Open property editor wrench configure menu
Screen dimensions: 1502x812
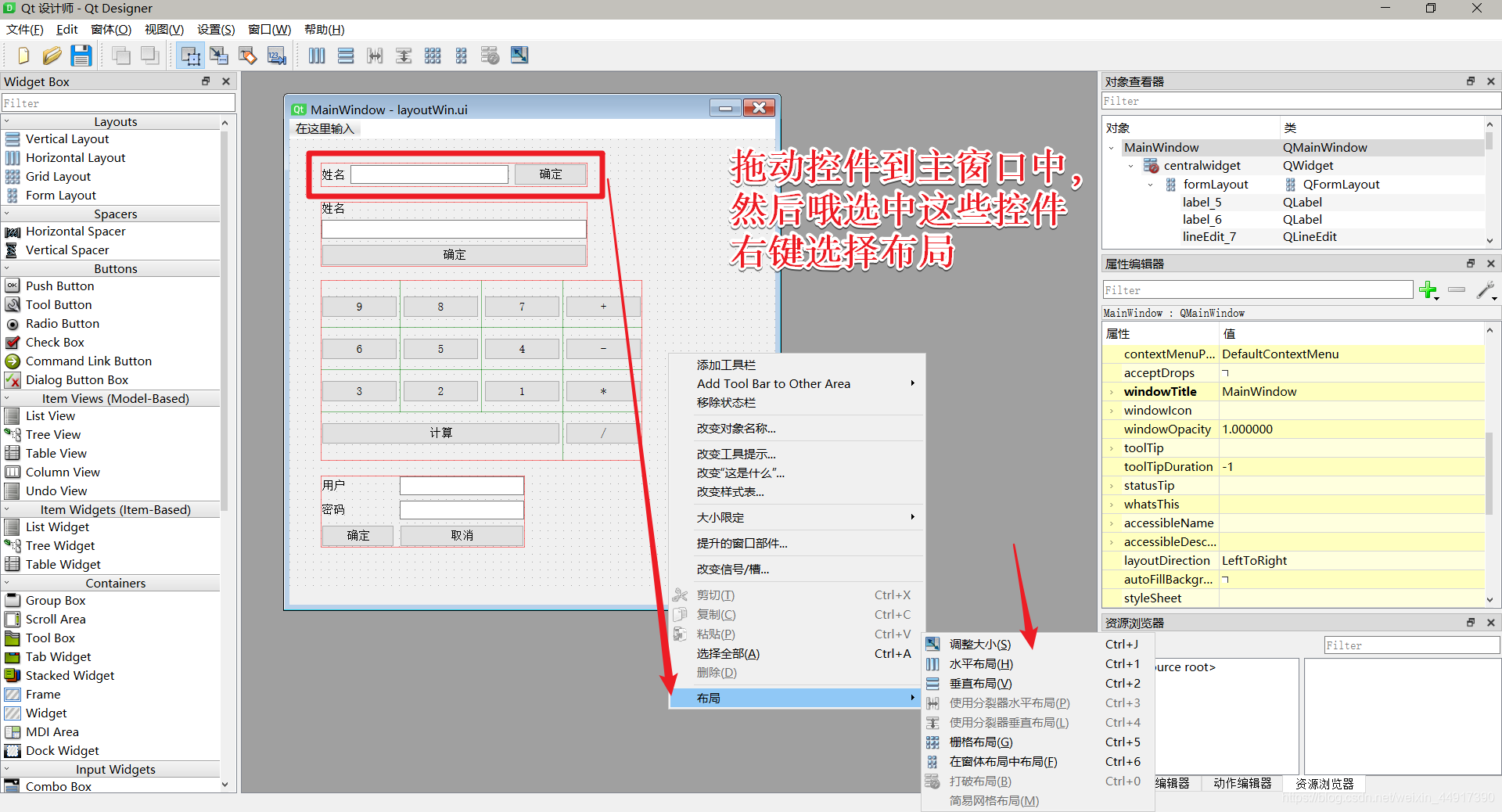coord(1486,290)
